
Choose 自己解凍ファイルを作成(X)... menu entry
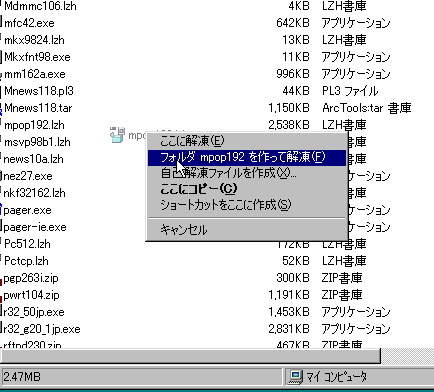[x=247, y=173]
